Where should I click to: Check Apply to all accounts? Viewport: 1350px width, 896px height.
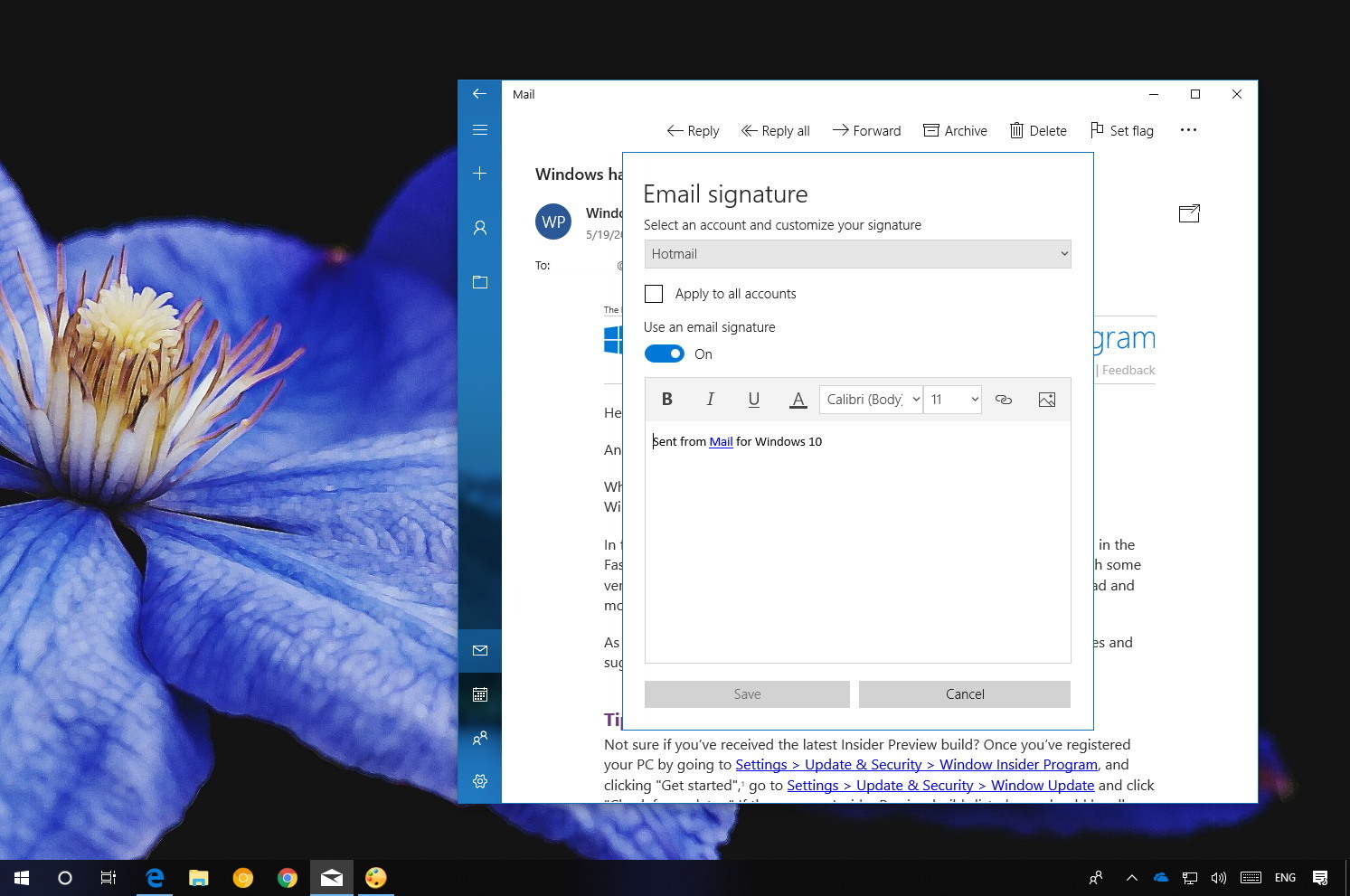[654, 294]
